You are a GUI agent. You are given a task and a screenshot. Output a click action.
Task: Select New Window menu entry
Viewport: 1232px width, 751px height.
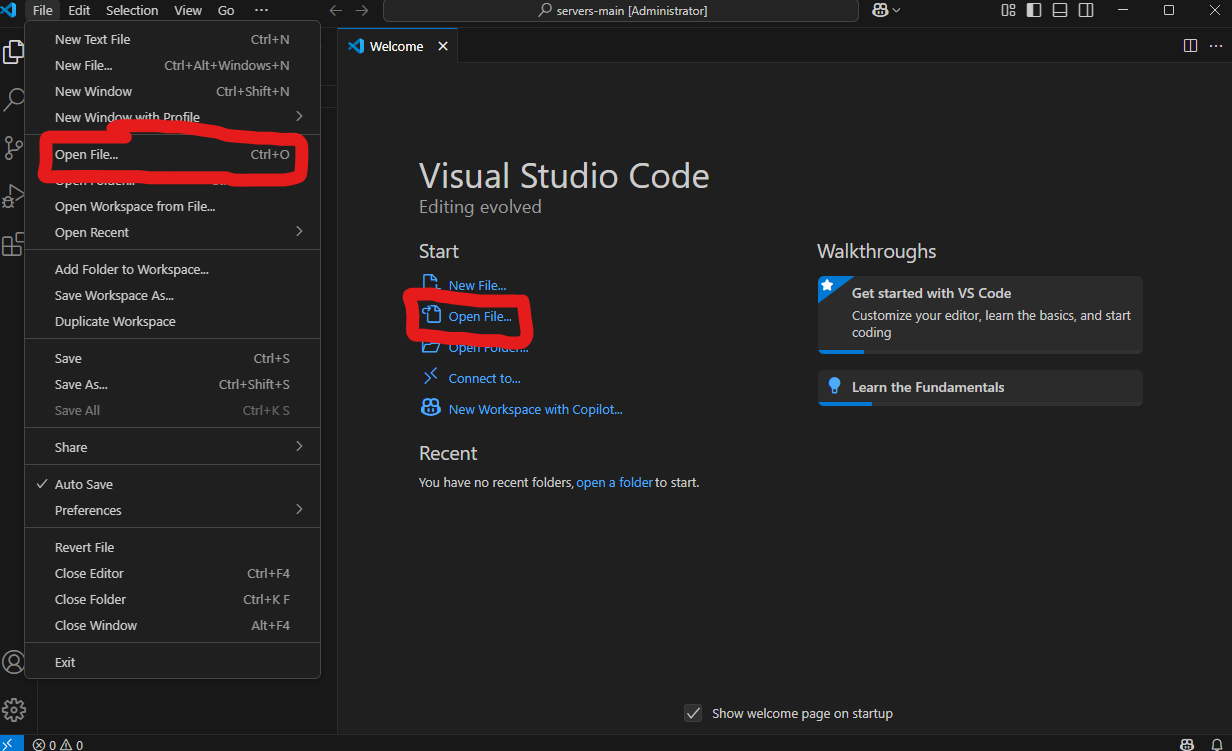(x=172, y=91)
